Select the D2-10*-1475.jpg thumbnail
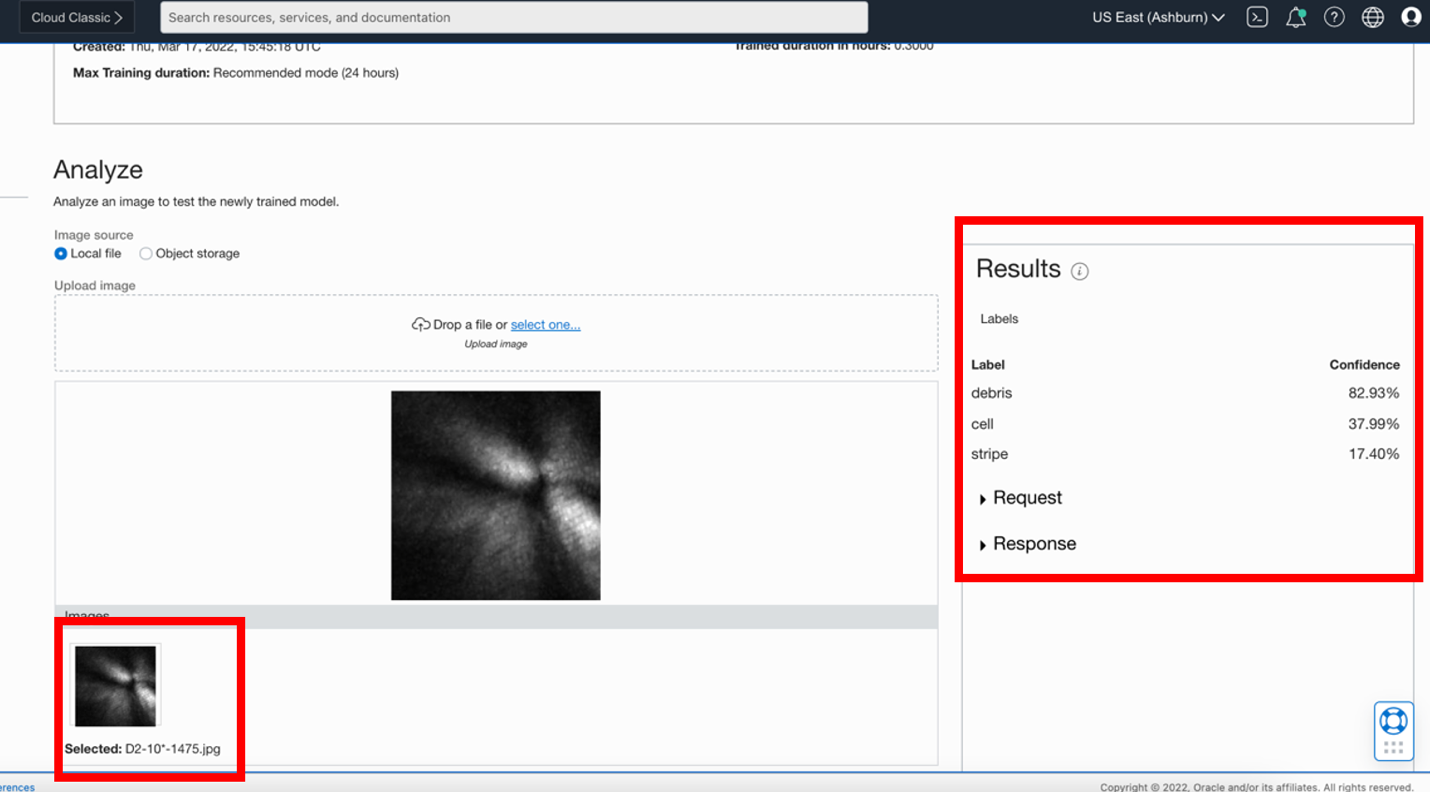Image resolution: width=1430 pixels, height=797 pixels. pyautogui.click(x=114, y=684)
